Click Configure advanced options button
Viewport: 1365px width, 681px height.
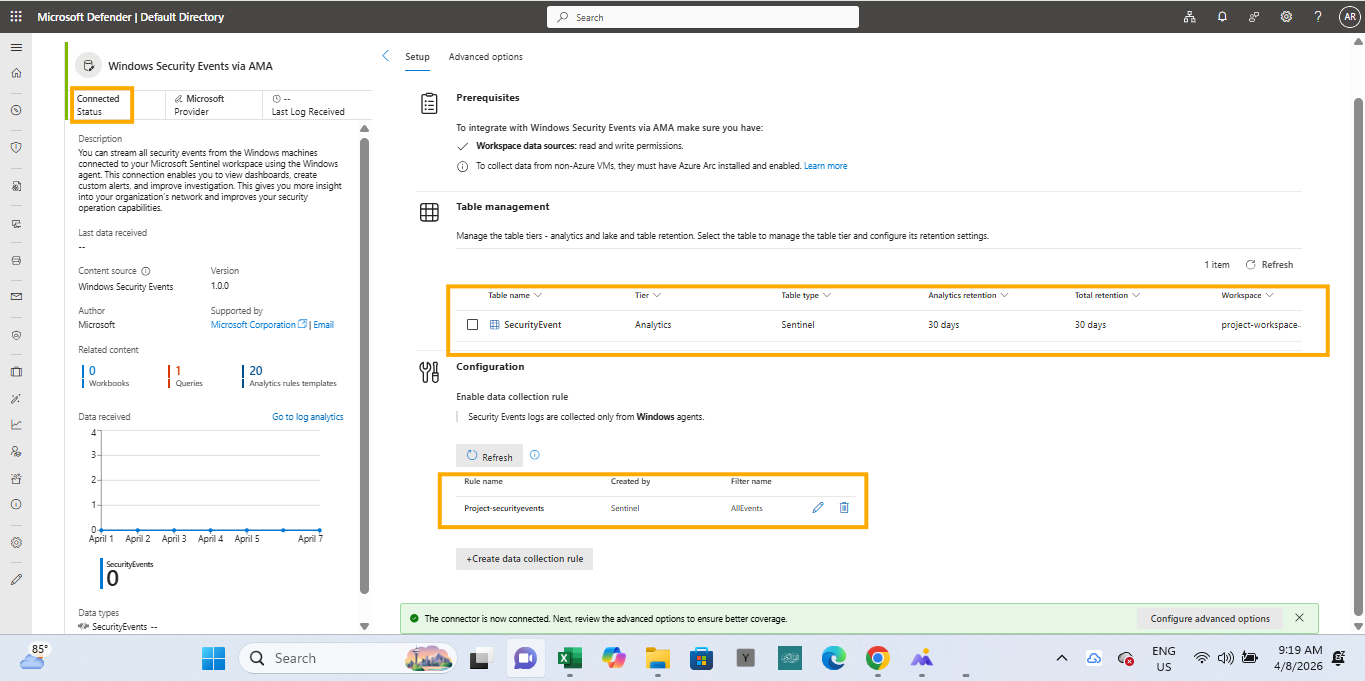[1210, 618]
